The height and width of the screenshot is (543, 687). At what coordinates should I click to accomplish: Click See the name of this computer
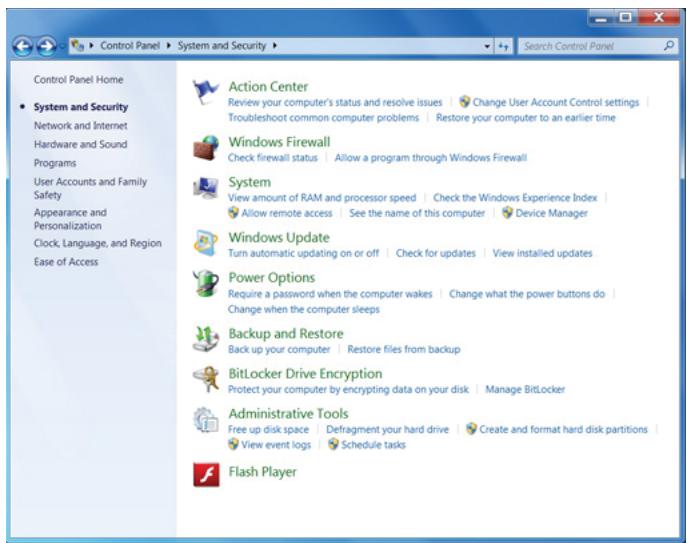click(417, 213)
